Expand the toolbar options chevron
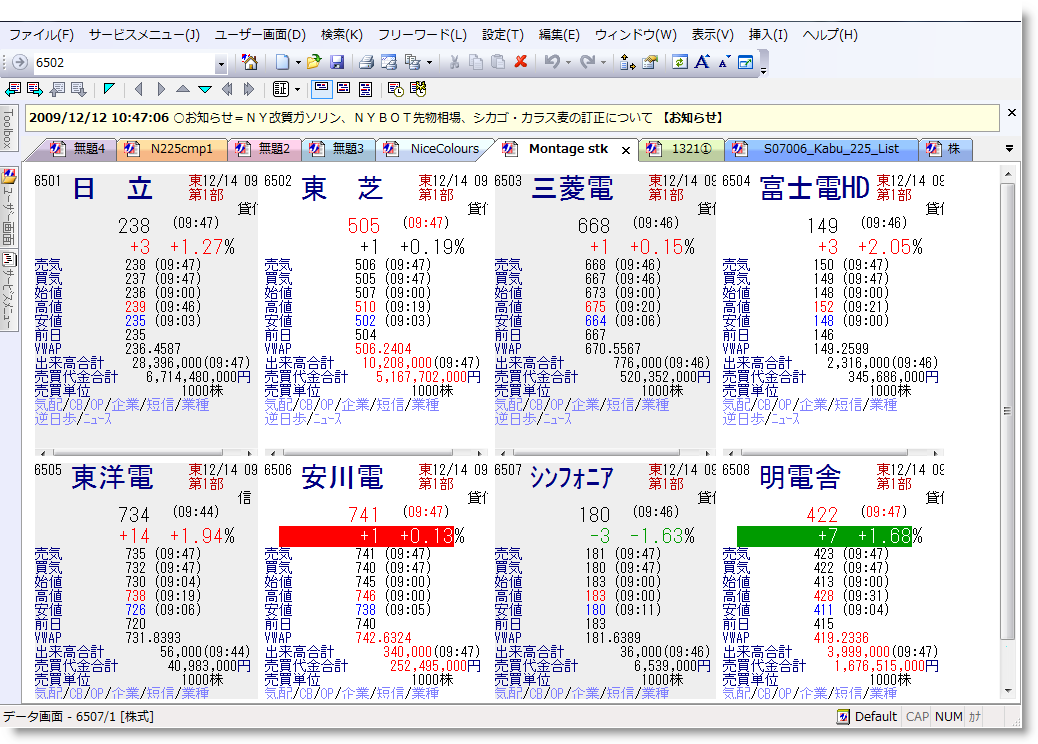 point(763,70)
